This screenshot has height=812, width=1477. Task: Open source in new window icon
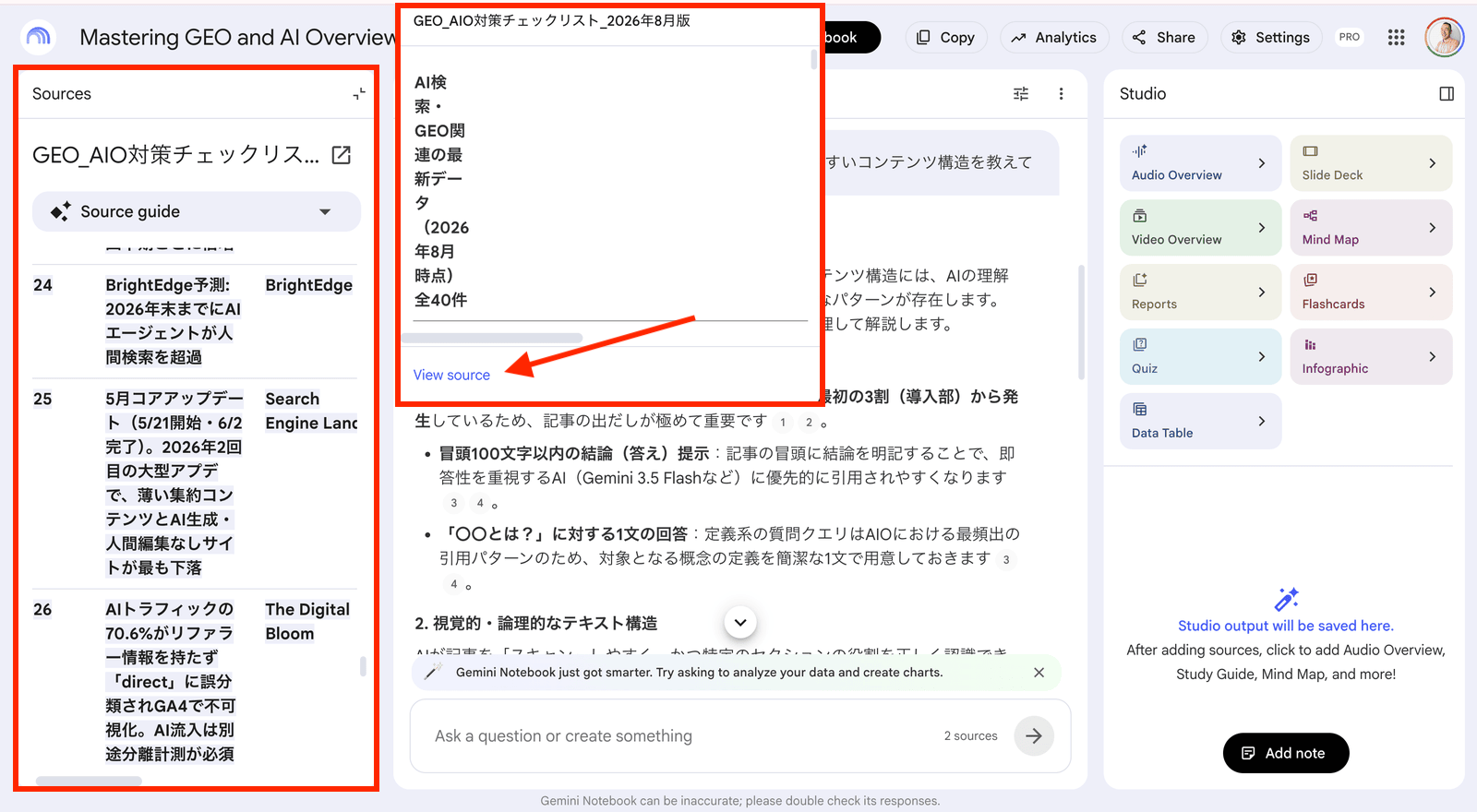pos(342,155)
